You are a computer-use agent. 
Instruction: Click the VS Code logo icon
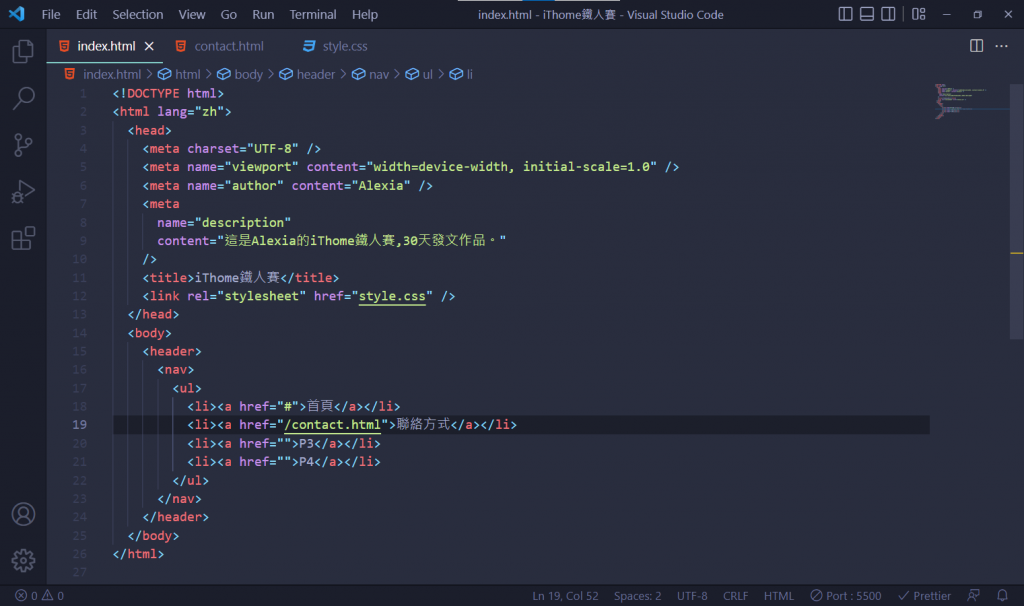coord(17,14)
